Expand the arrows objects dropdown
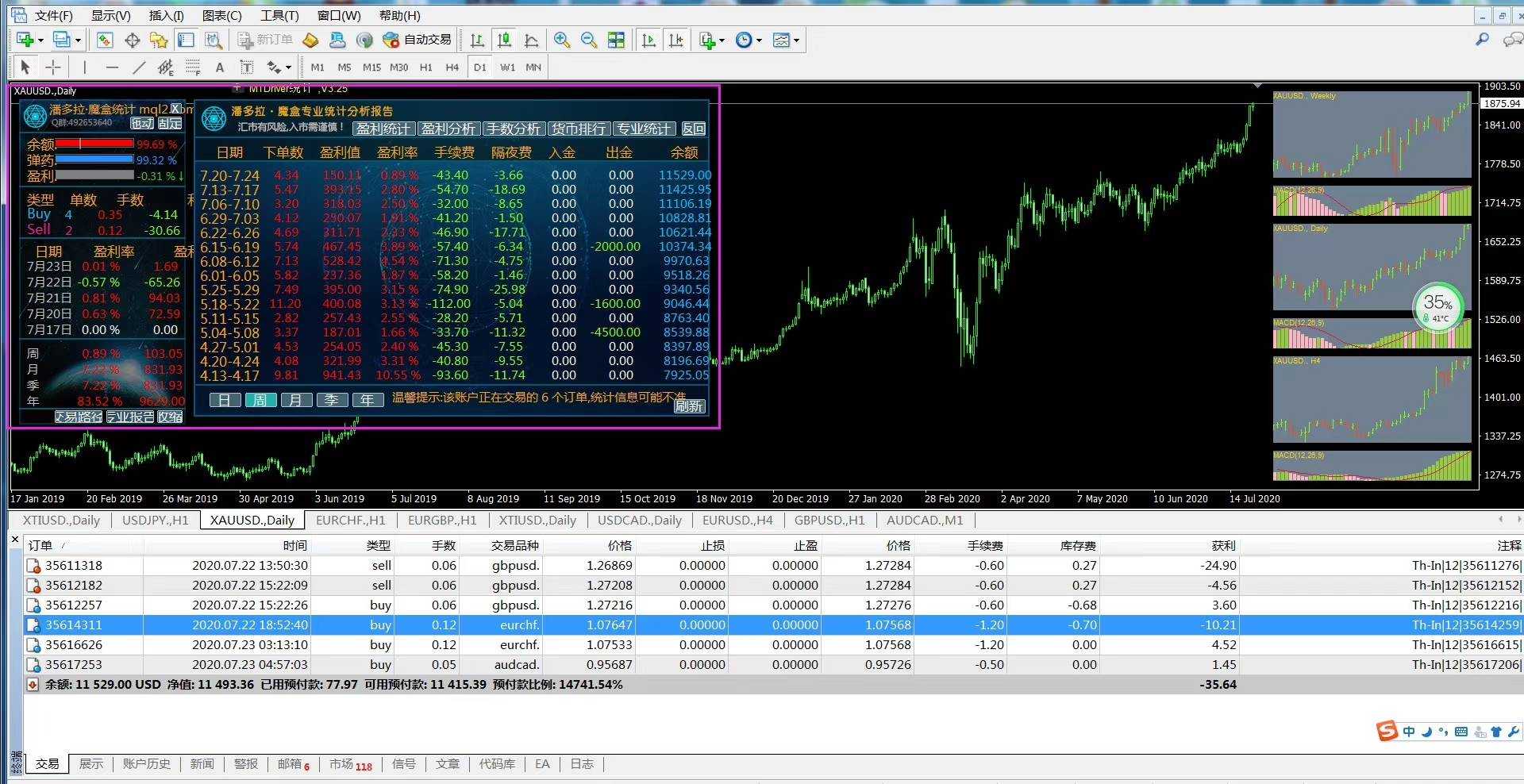This screenshot has width=1524, height=784. click(x=288, y=67)
